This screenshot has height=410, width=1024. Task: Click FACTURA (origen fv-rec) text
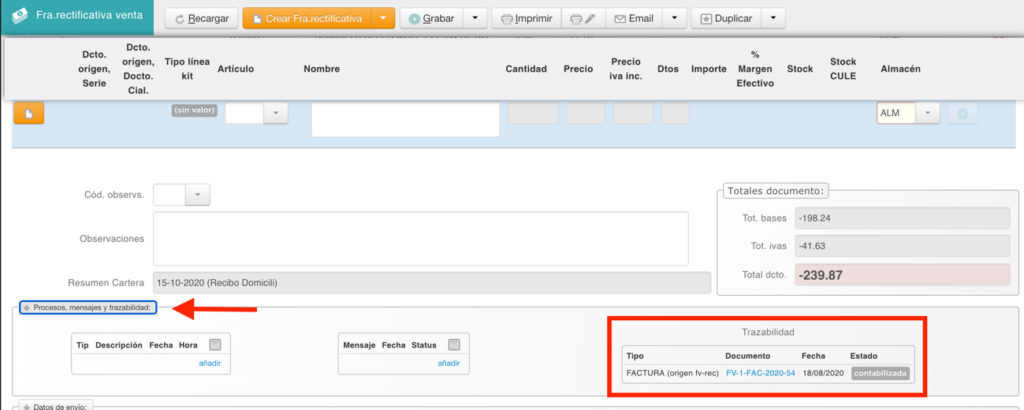tap(672, 373)
